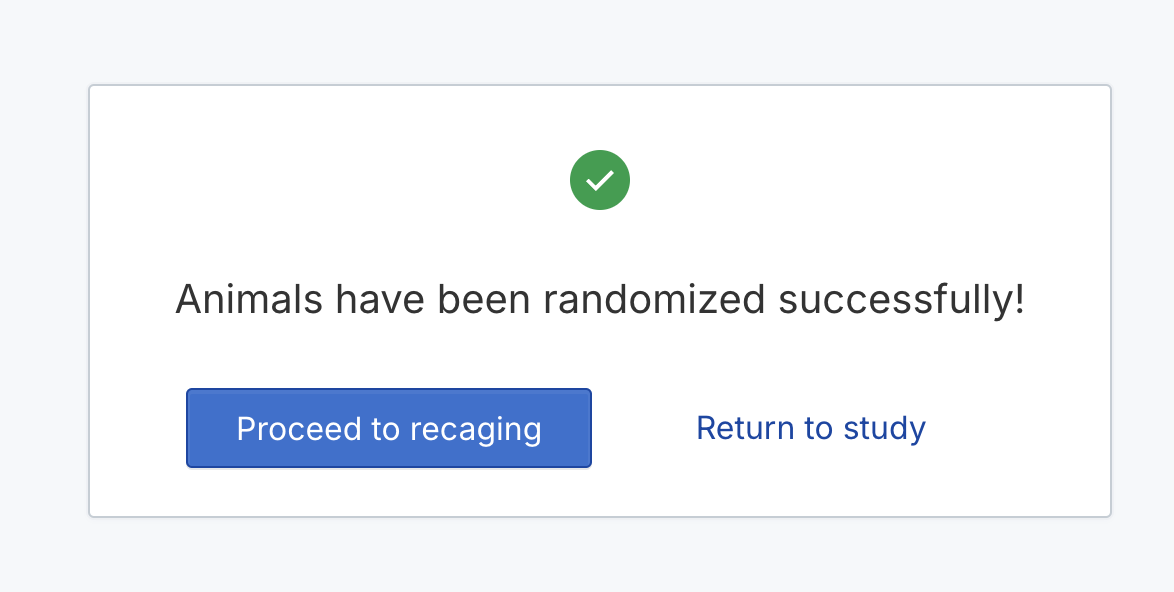
Task: Start recaging via the primary button
Action: [389, 428]
